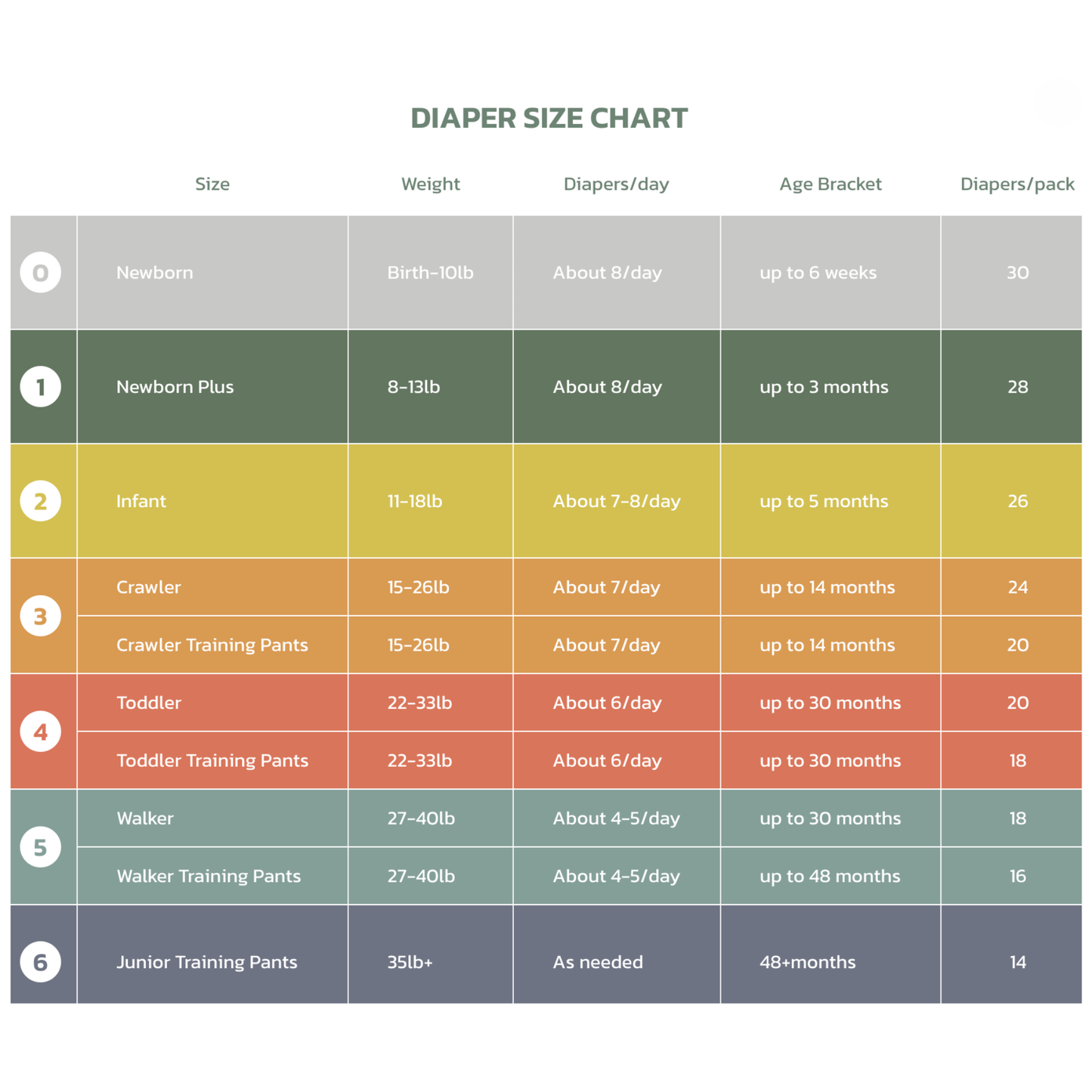Select the orange size 3 circle badge
This screenshot has height=1092, width=1092.
(41, 616)
